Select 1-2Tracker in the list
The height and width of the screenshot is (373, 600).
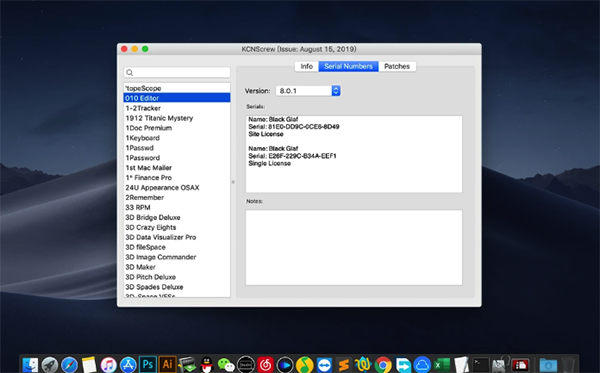click(x=177, y=108)
